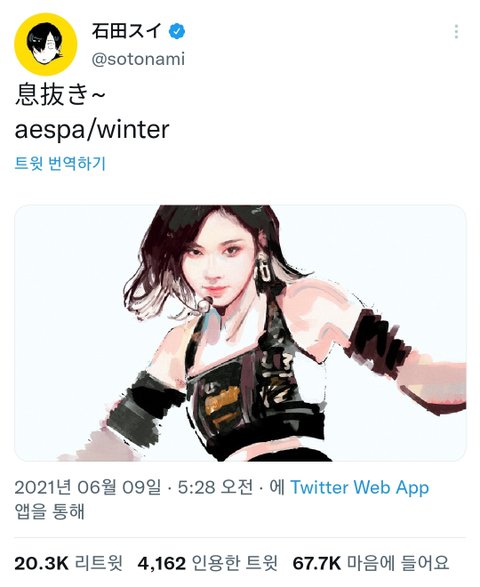Click the 5:28 오전 time stamp
The width and height of the screenshot is (480, 587).
pos(215,487)
